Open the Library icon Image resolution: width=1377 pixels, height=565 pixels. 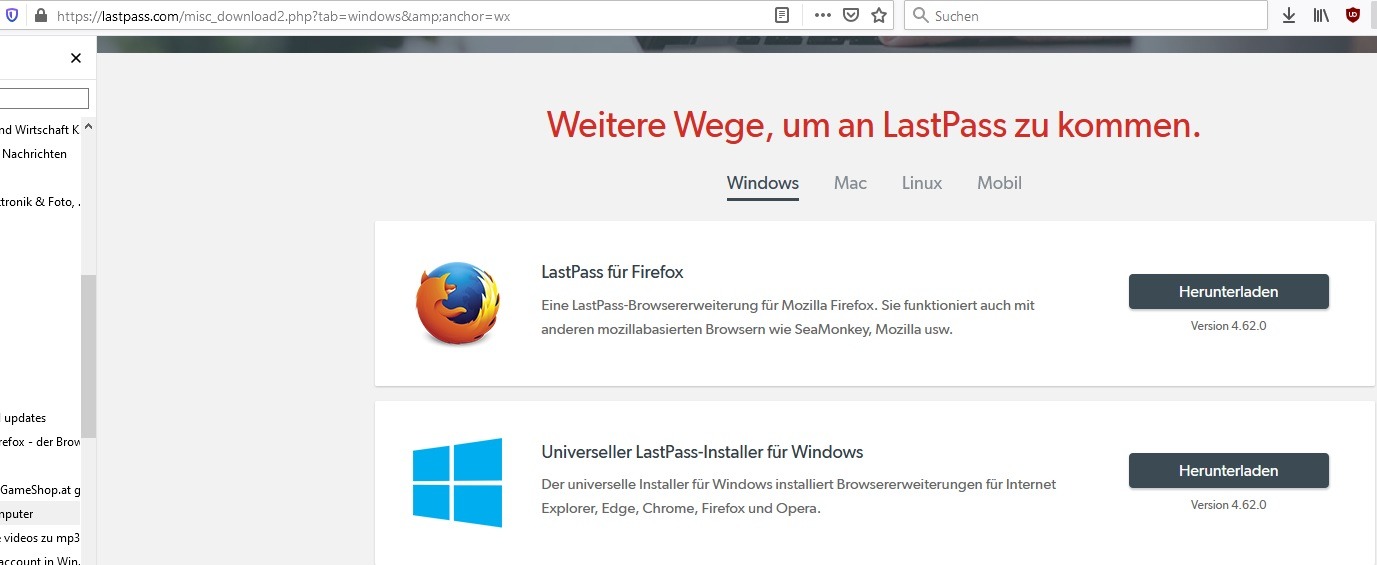(1321, 15)
